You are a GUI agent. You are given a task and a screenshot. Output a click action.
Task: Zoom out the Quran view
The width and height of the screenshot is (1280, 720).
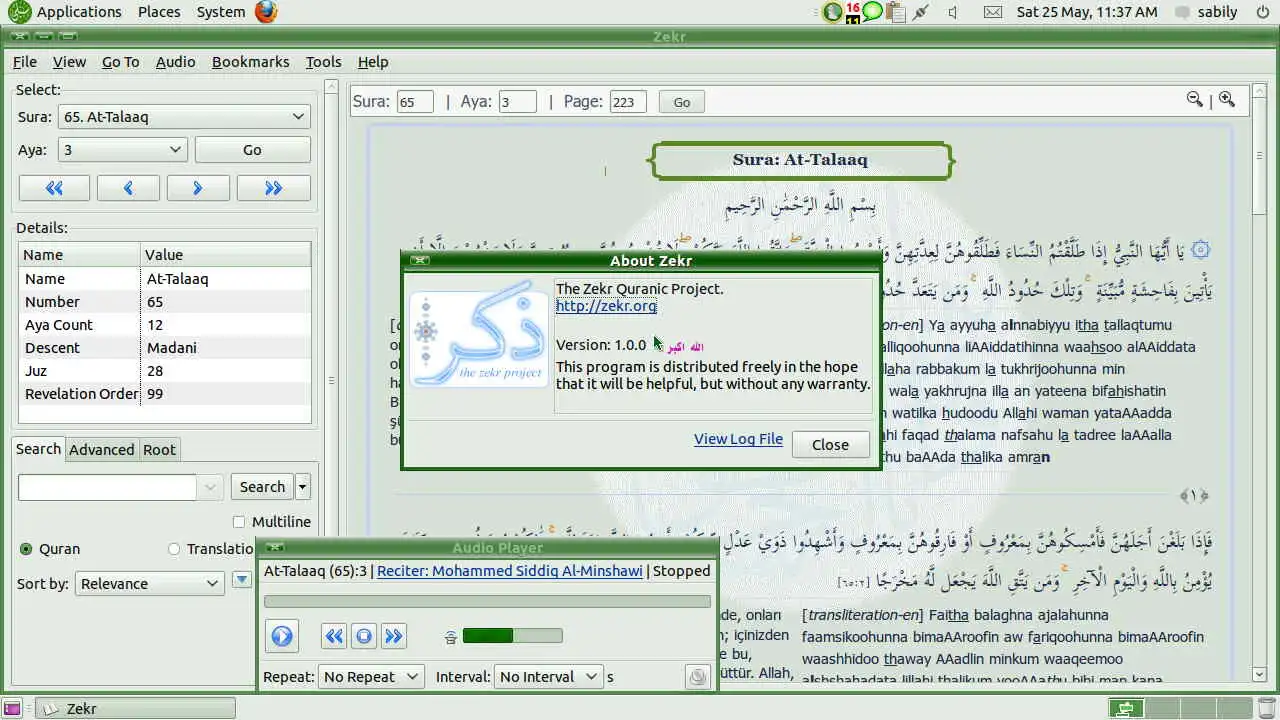click(x=1194, y=99)
